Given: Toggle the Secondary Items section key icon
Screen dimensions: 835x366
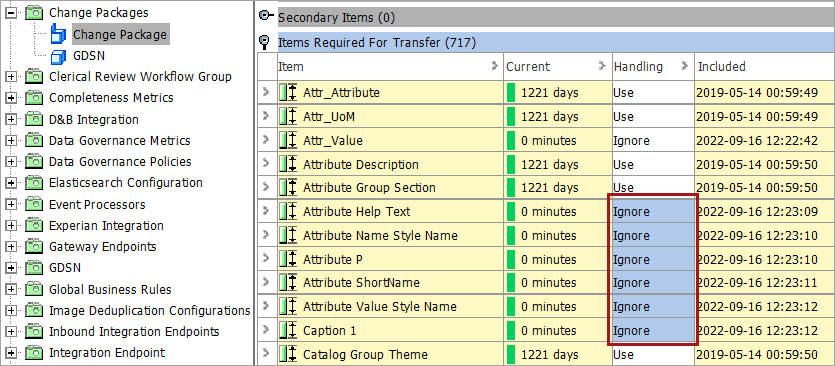Looking at the screenshot, I should pos(266,17).
